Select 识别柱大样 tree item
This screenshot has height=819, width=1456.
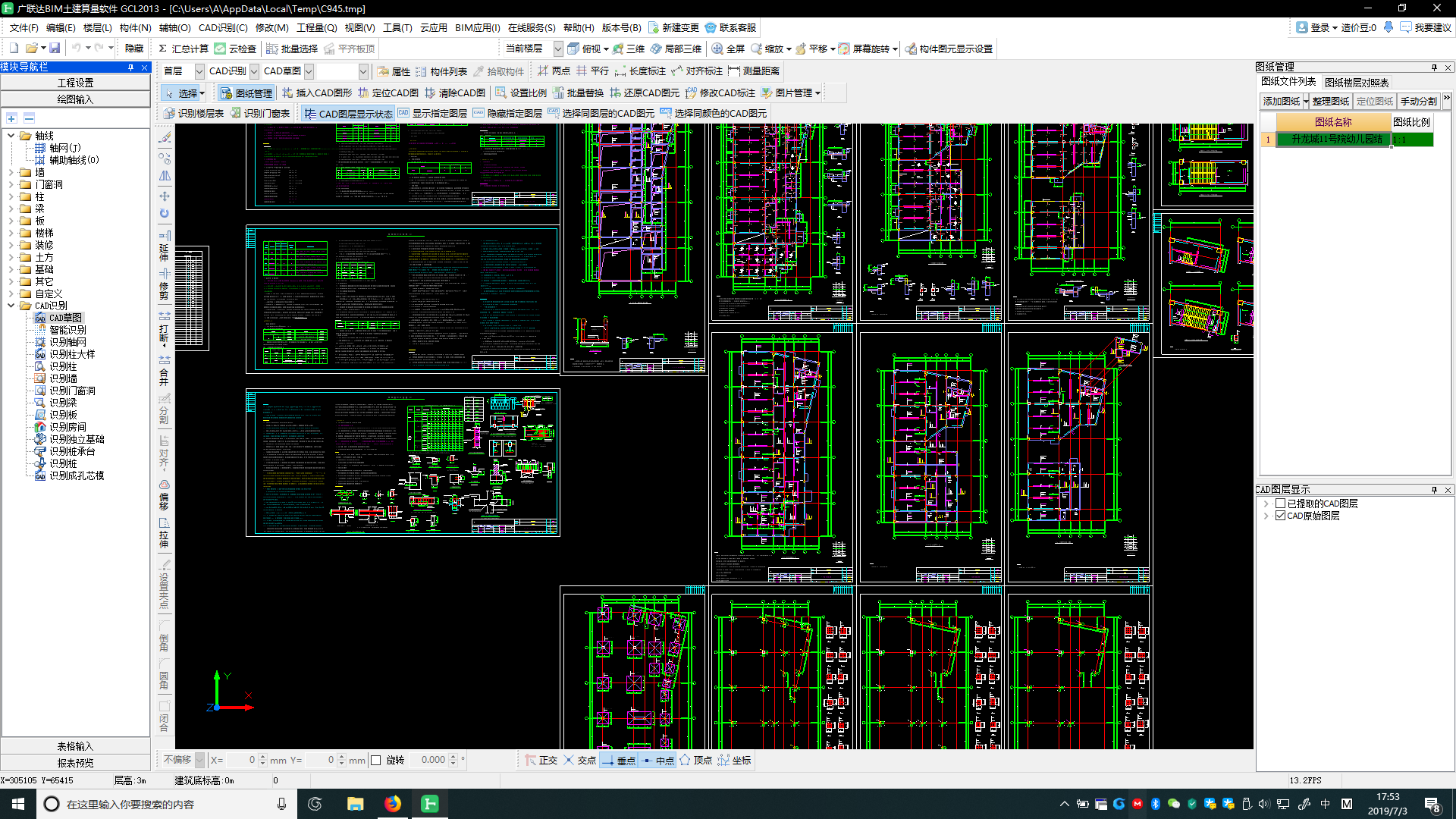72,354
